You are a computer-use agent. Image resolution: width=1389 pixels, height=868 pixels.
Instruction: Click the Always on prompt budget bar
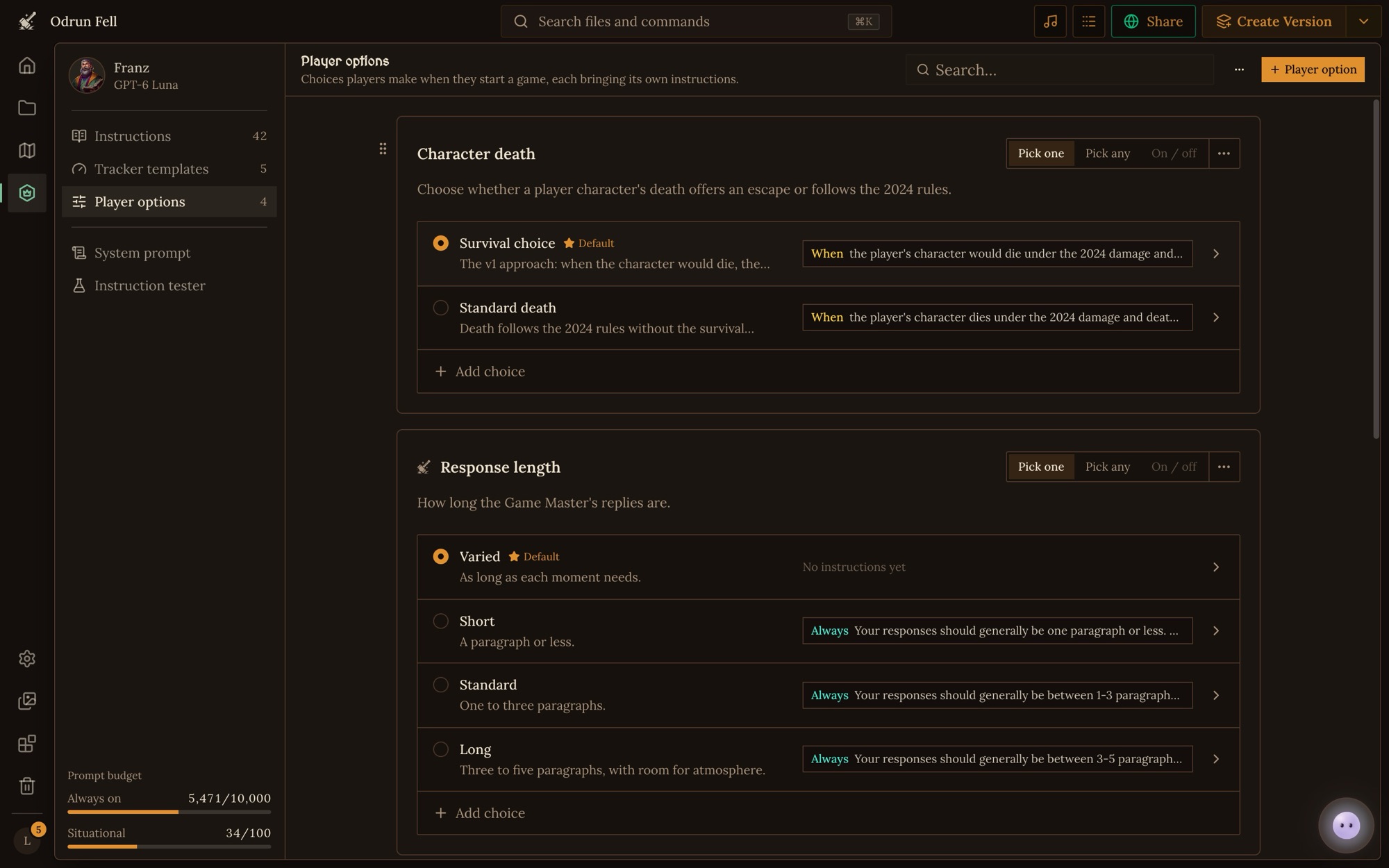[169, 812]
